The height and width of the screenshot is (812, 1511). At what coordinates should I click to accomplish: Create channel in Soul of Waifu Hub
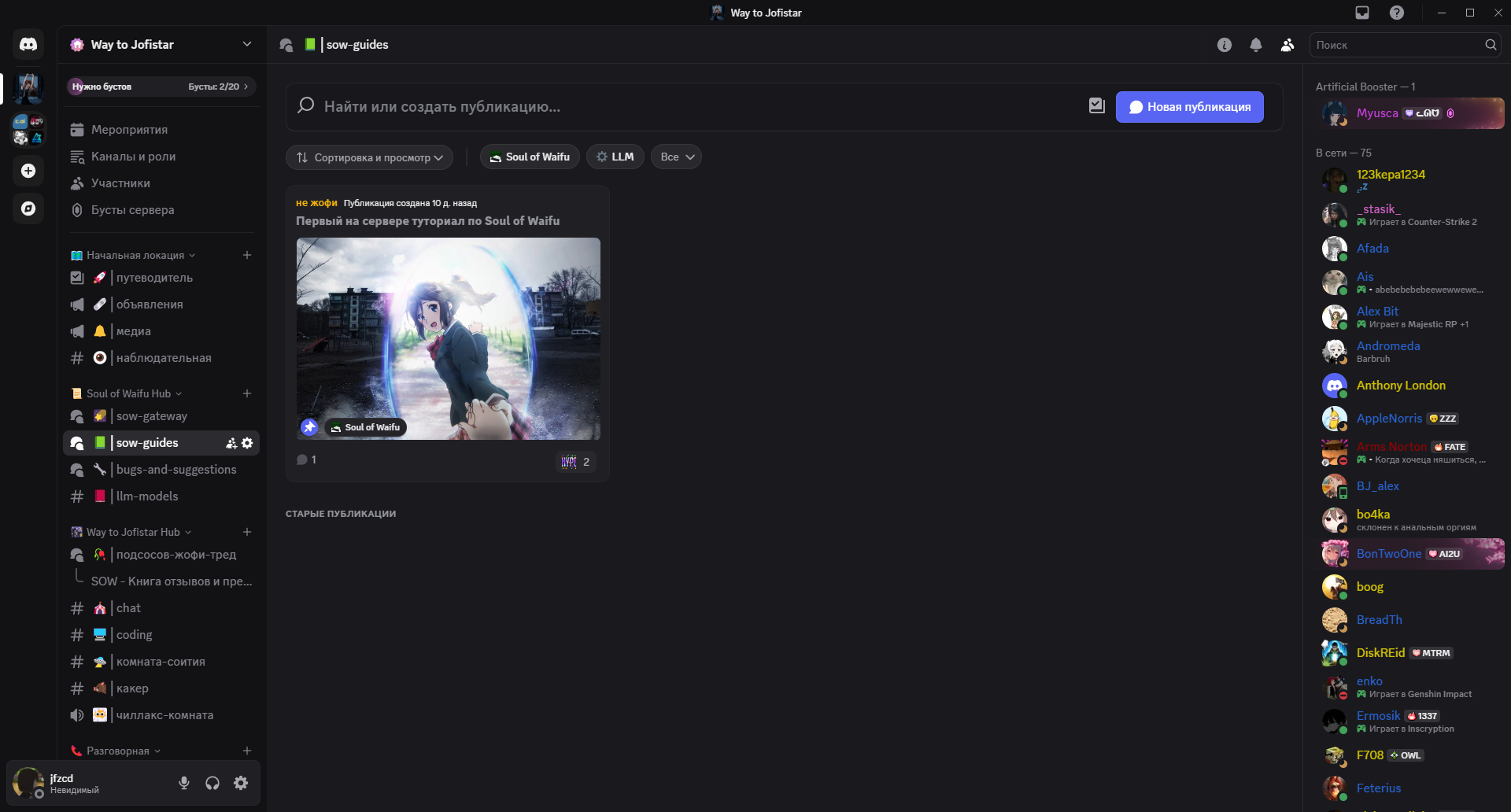(x=247, y=393)
